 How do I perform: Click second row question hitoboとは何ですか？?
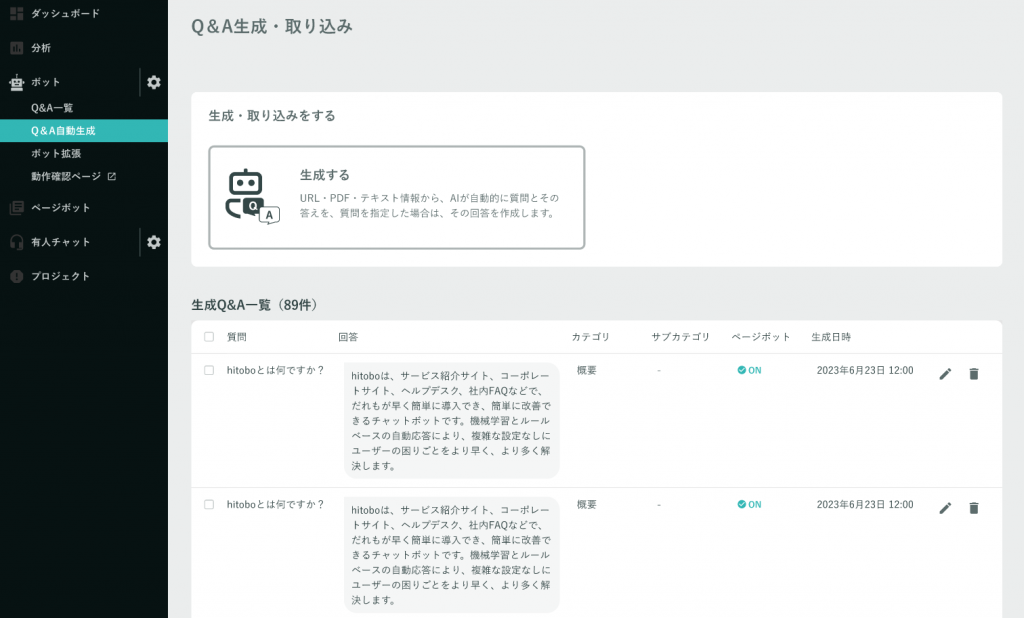[276, 504]
